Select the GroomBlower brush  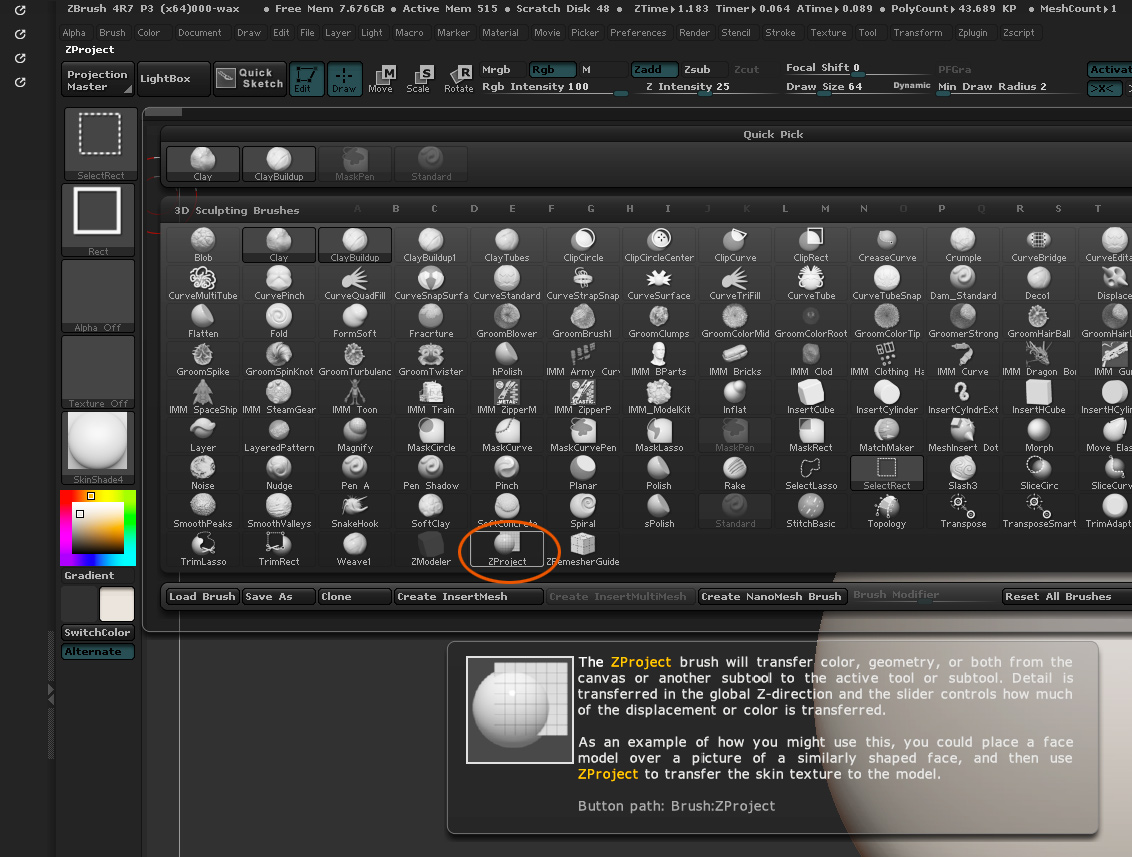pyautogui.click(x=507, y=321)
